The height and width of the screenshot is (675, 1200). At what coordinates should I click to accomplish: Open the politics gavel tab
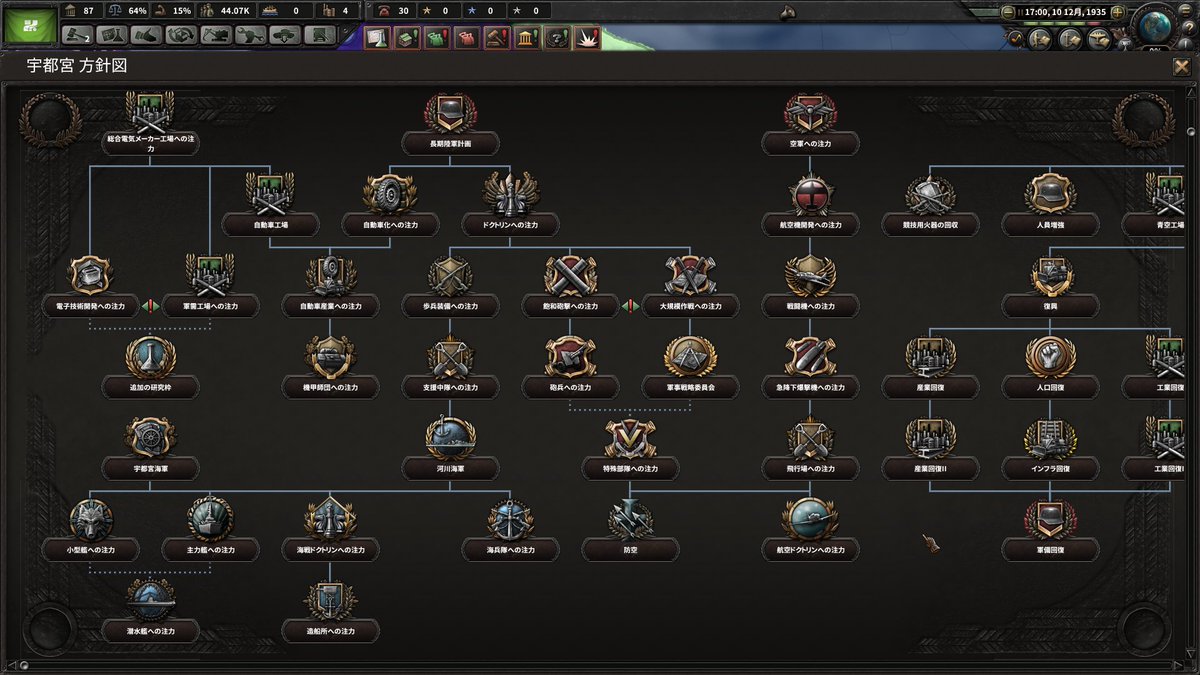click(79, 35)
